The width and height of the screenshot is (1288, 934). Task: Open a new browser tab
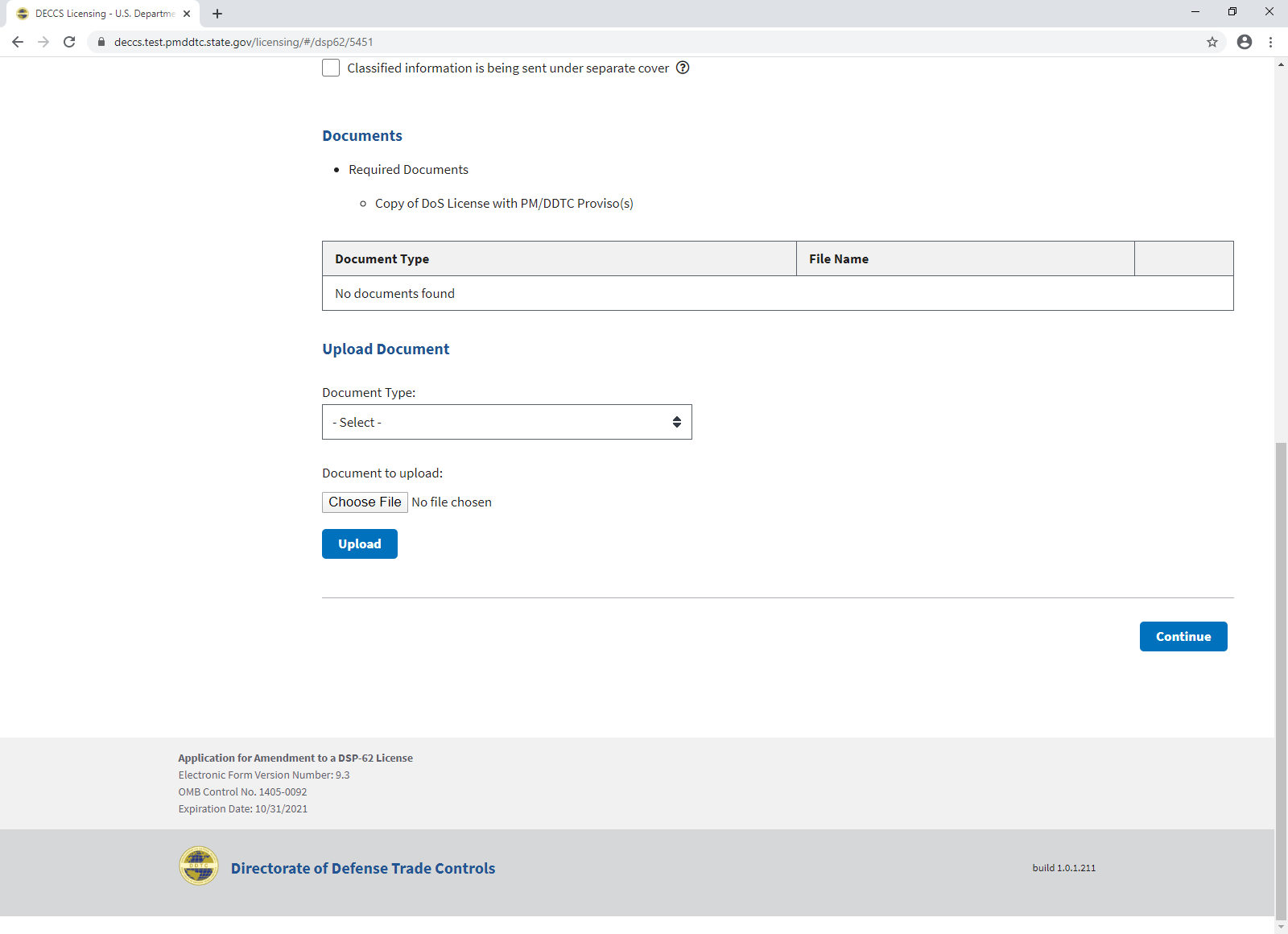pyautogui.click(x=217, y=14)
